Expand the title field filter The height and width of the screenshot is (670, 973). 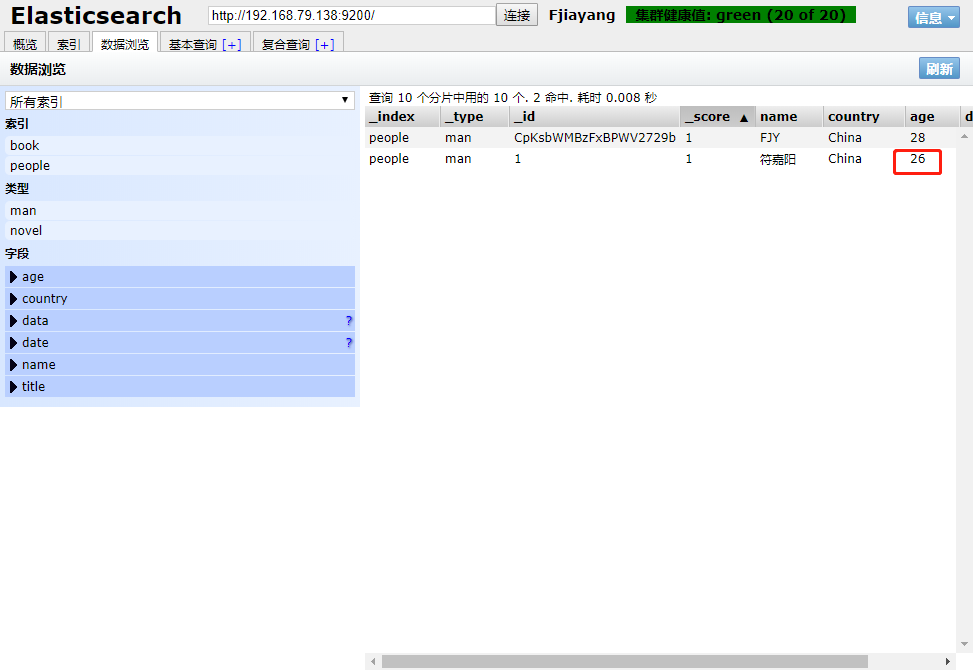point(14,387)
